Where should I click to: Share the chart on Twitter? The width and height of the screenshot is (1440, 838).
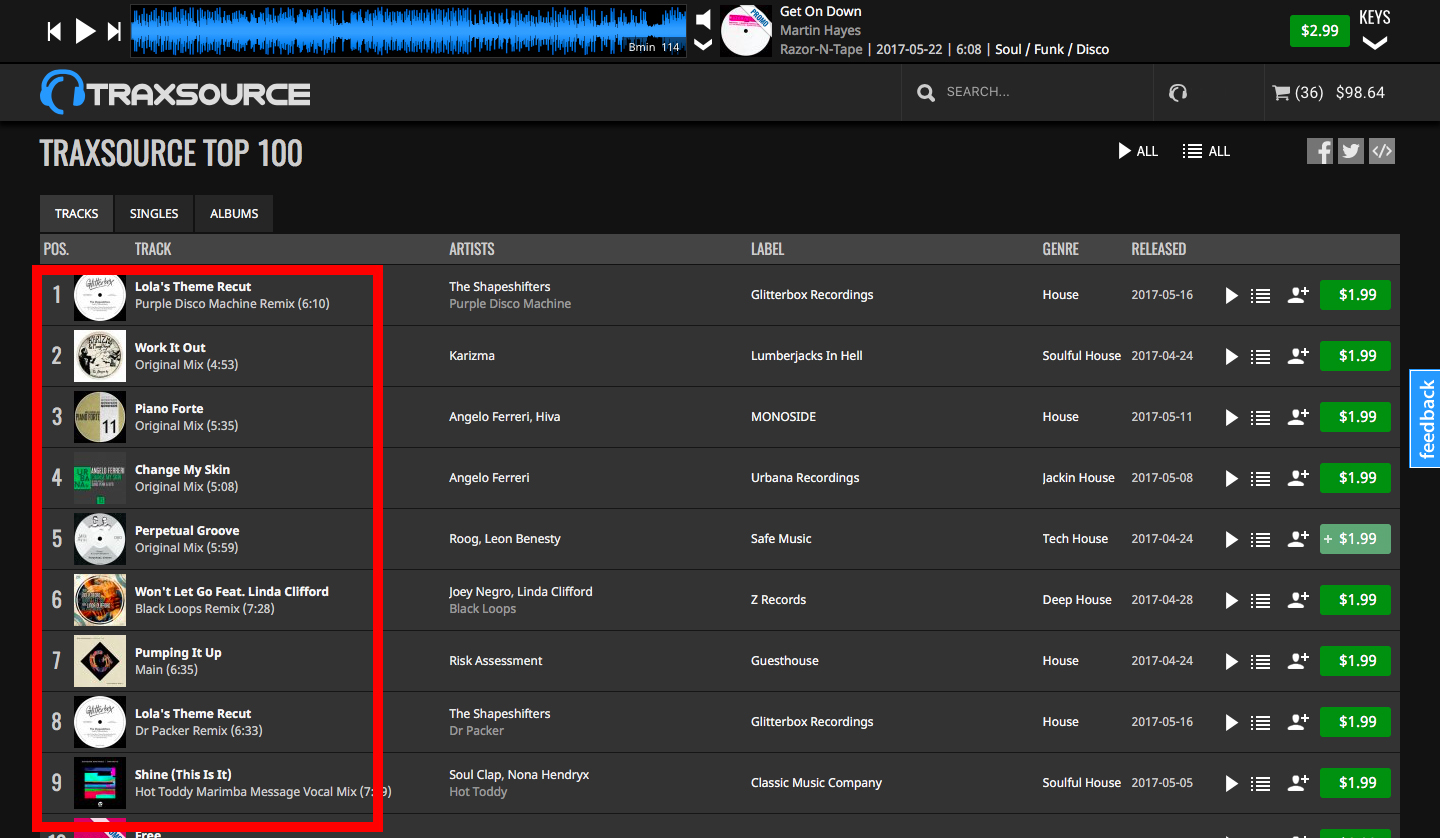point(1351,151)
